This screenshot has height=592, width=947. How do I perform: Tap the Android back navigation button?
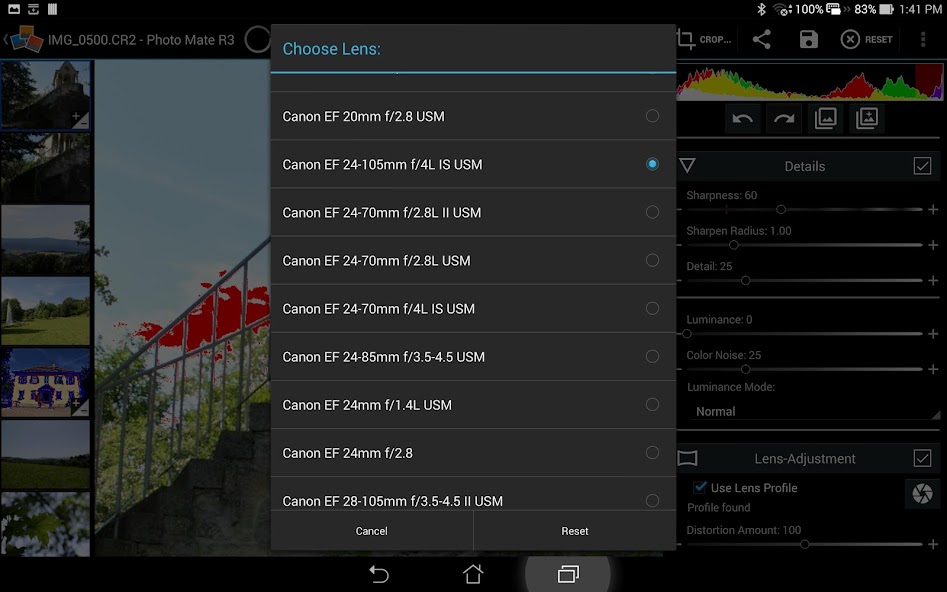(x=379, y=573)
